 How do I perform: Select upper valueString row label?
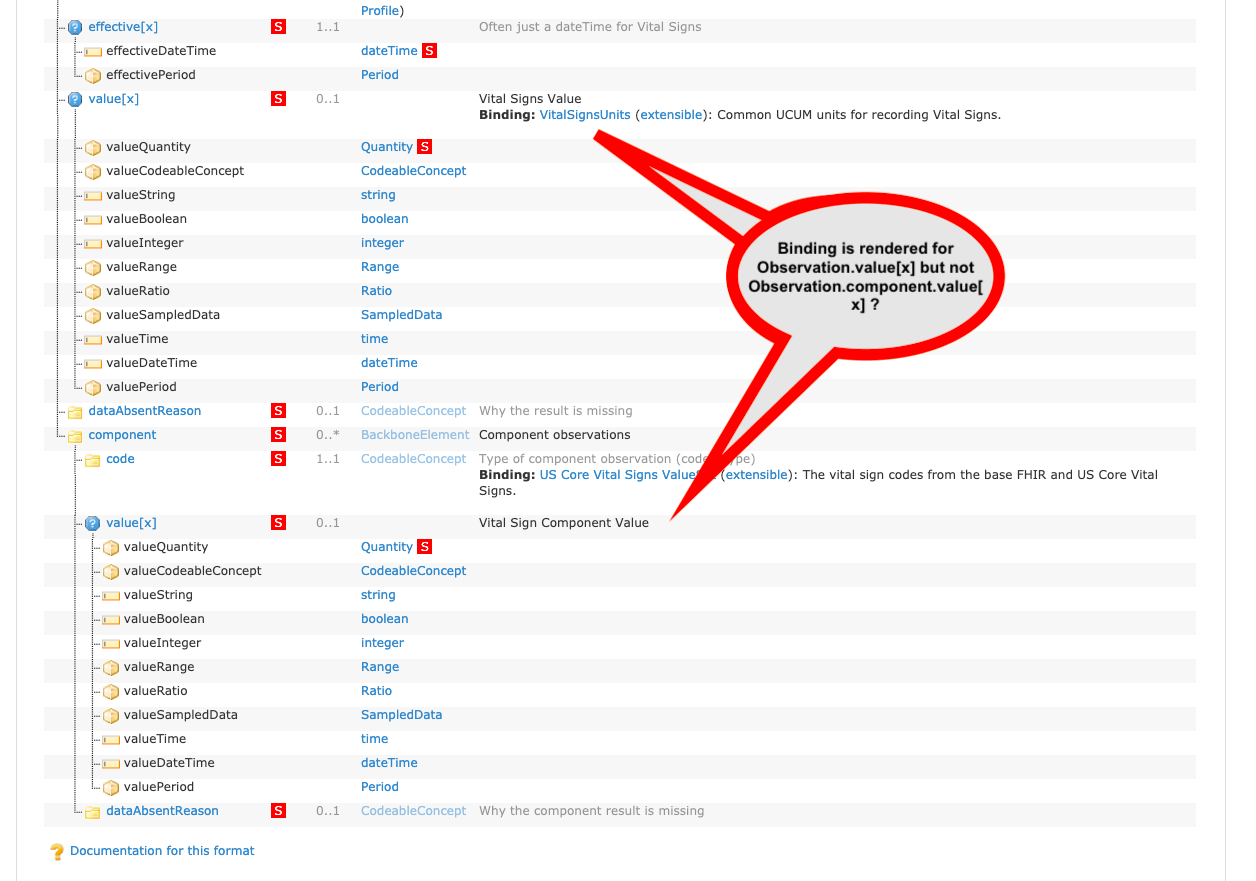[141, 195]
